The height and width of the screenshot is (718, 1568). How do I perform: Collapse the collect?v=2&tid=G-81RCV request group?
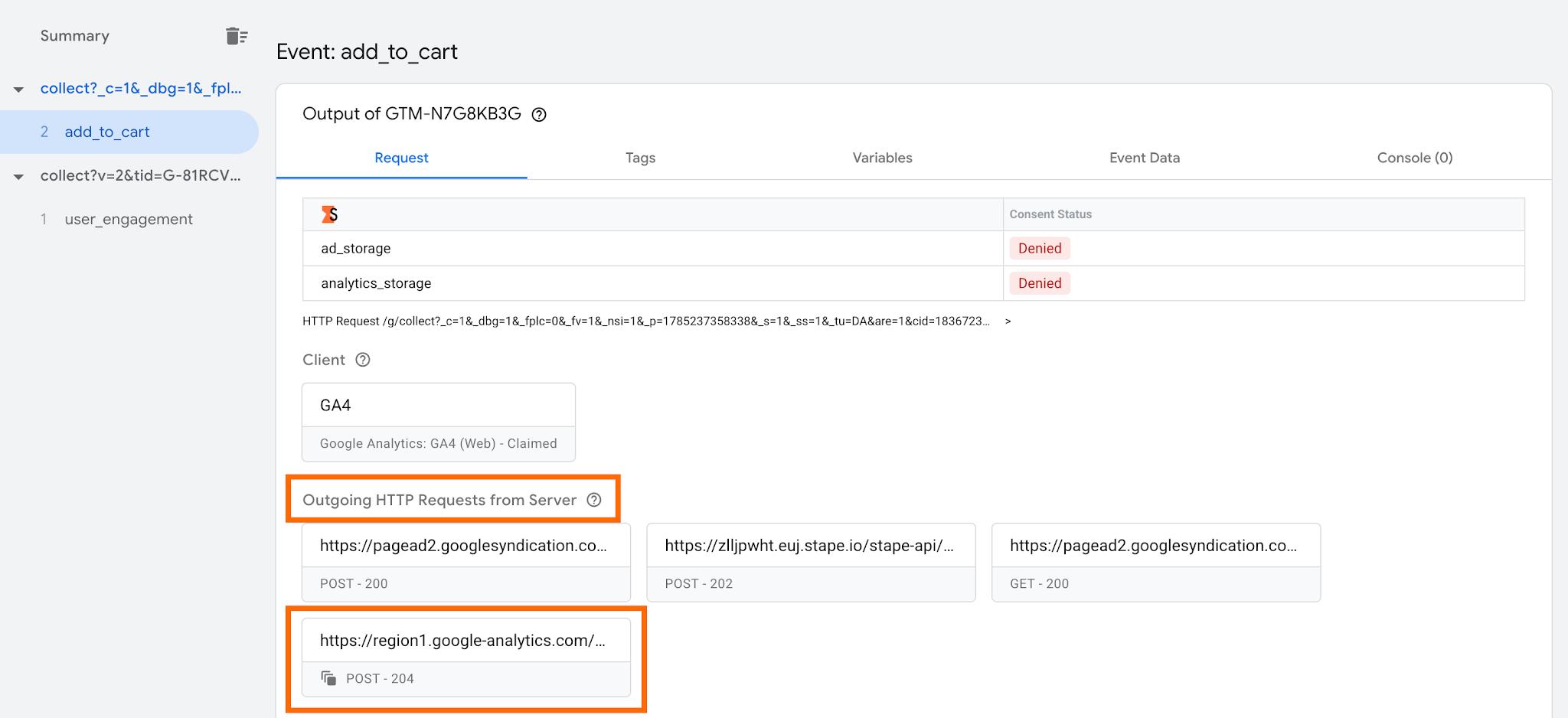(x=19, y=177)
